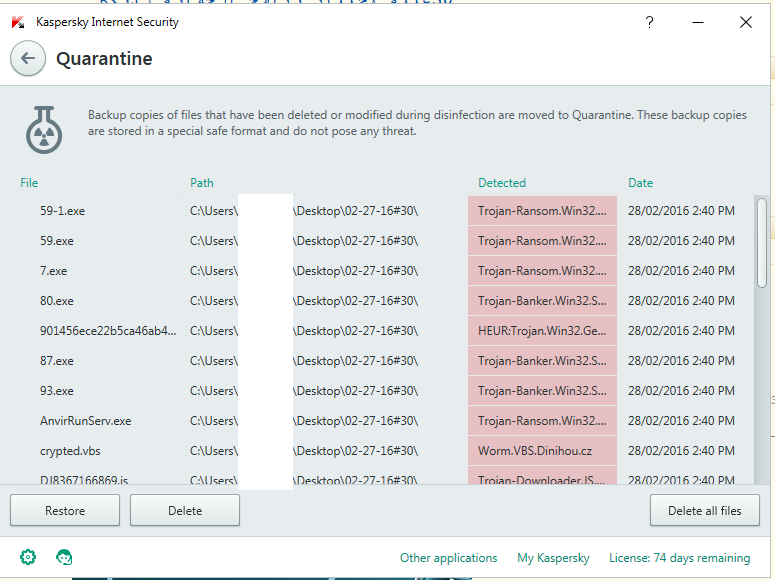The height and width of the screenshot is (580, 775).
Task: Click HEUR:Trojan.Win32.Ge... detection cell
Action: pyautogui.click(x=542, y=331)
